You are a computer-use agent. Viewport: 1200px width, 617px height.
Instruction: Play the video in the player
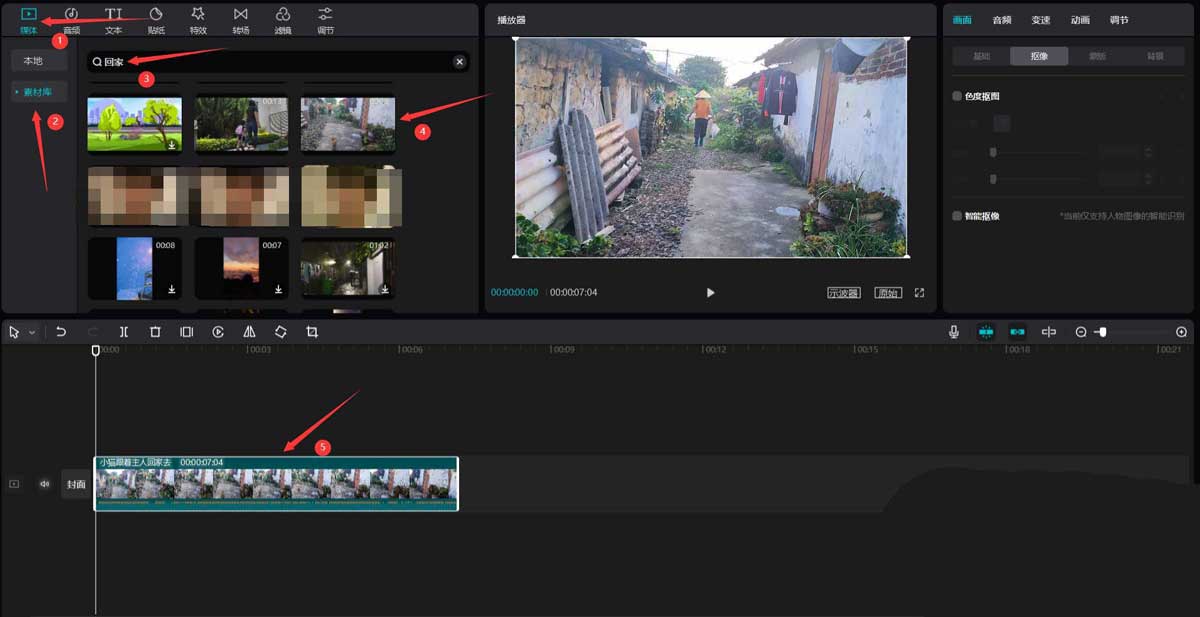710,292
